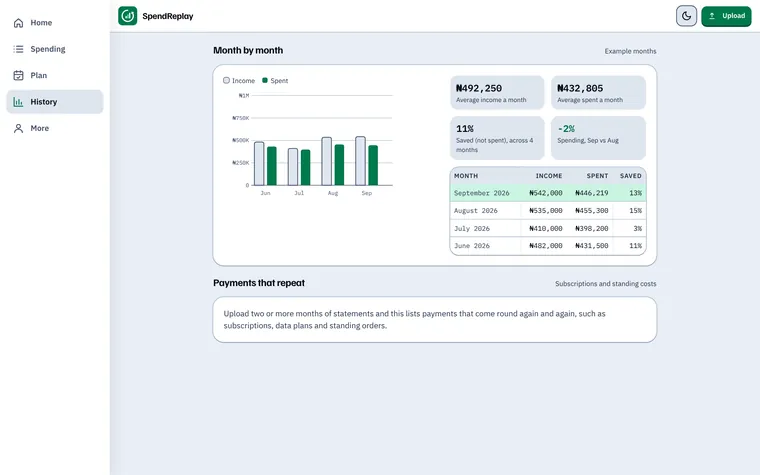Select the August 2026 row label
This screenshot has width=760, height=475.
[475, 211]
